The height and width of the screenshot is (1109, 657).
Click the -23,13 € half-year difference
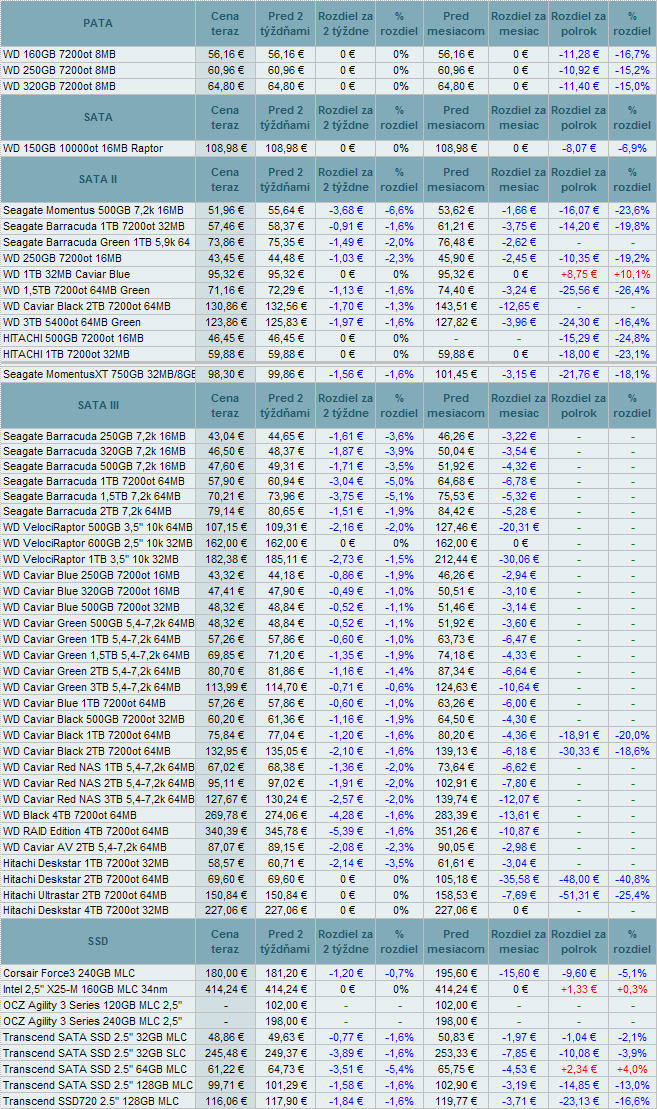point(578,1102)
